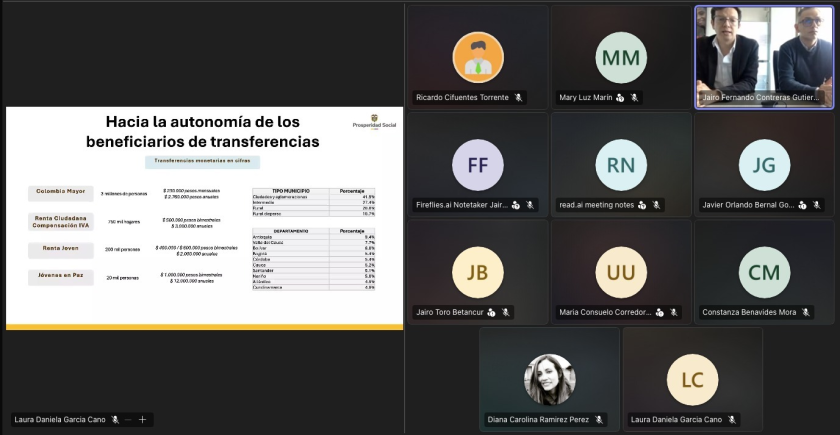The height and width of the screenshot is (435, 840).
Task: Select Jairo Fernando Contreras video feed
Action: click(x=765, y=48)
